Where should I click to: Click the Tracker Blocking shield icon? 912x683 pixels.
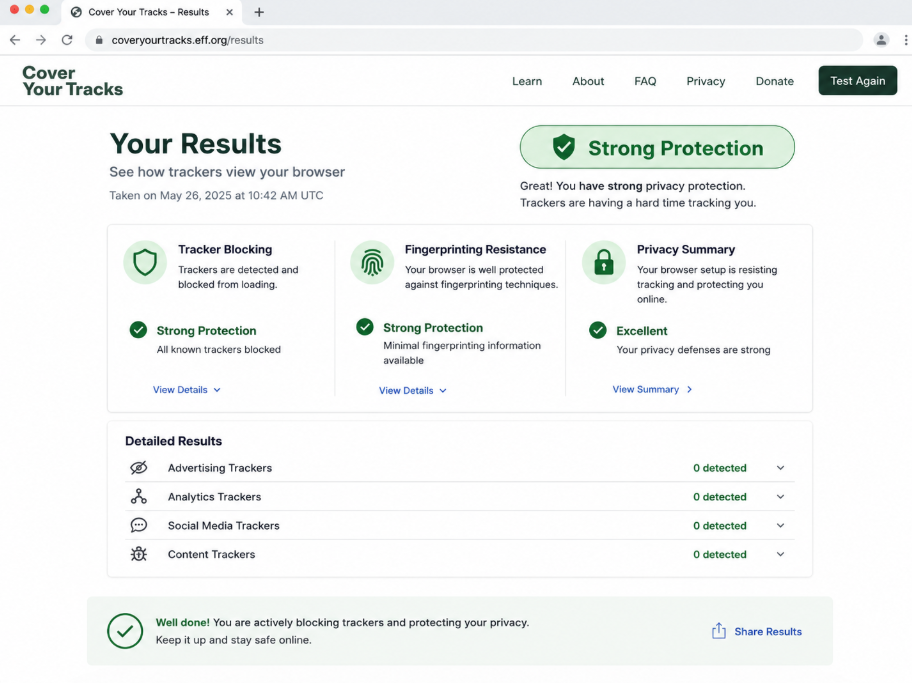pyautogui.click(x=145, y=262)
